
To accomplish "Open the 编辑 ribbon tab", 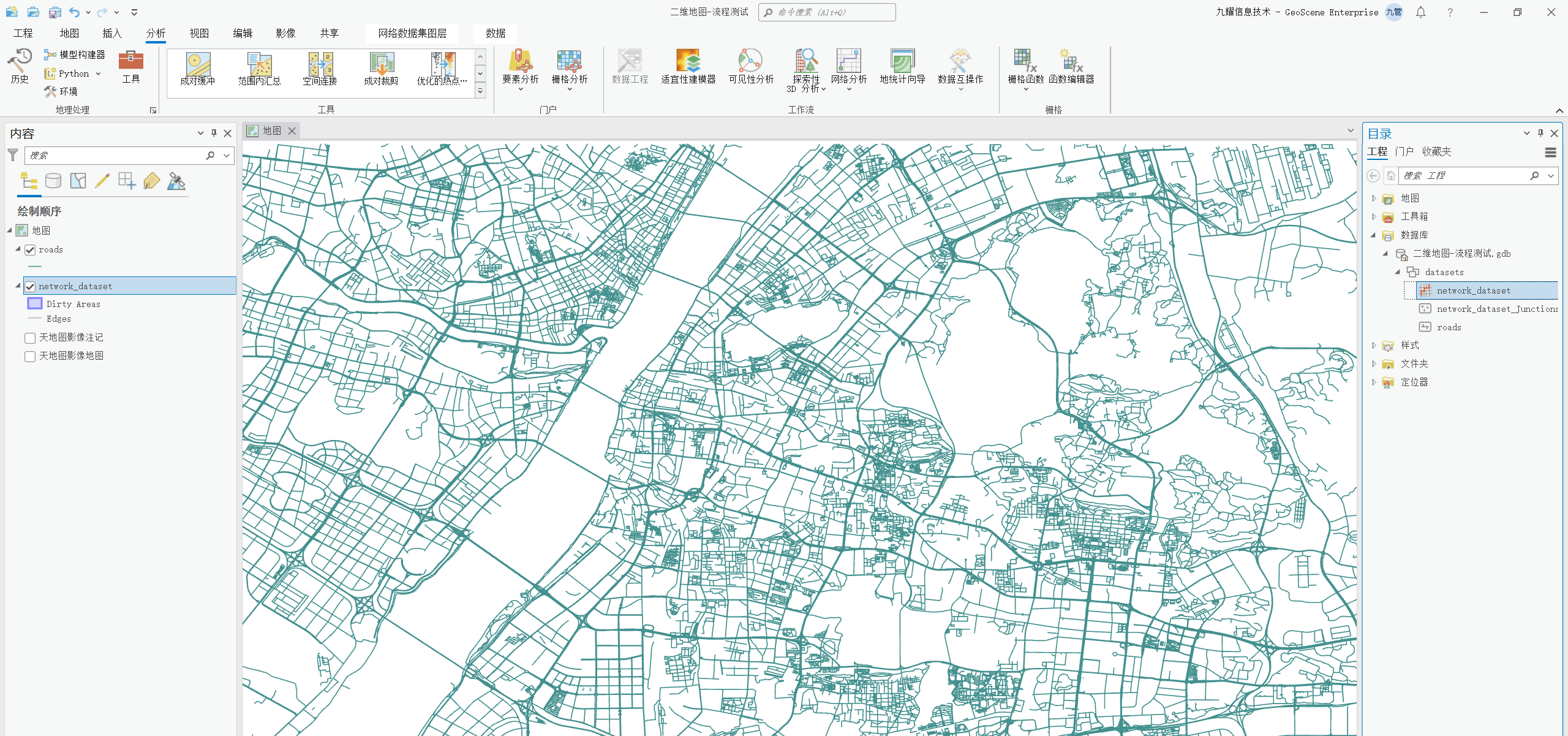I will tap(243, 33).
